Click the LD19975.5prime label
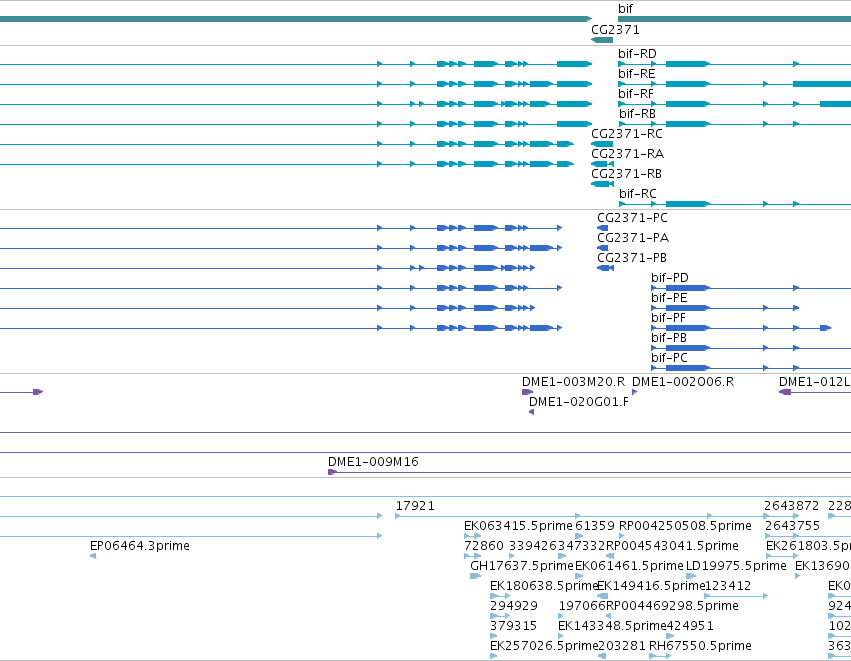 coord(736,566)
